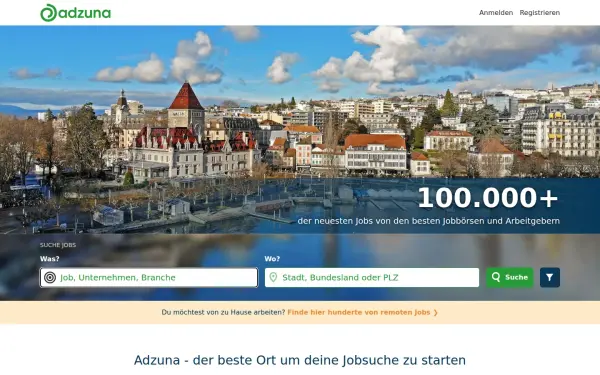Click the target icon in job field
This screenshot has height=375, width=600.
pyautogui.click(x=50, y=277)
